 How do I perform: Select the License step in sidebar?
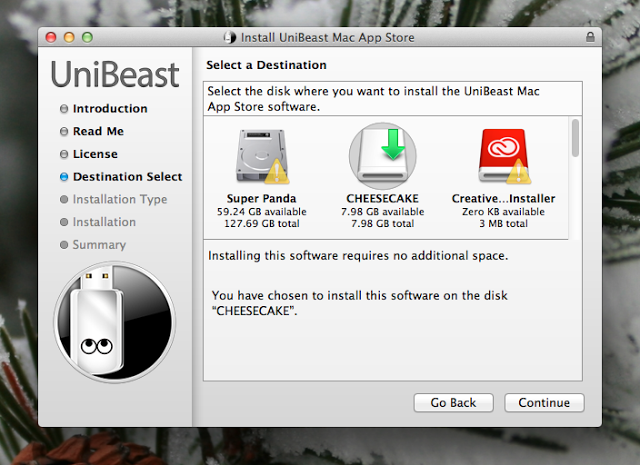pyautogui.click(x=95, y=154)
